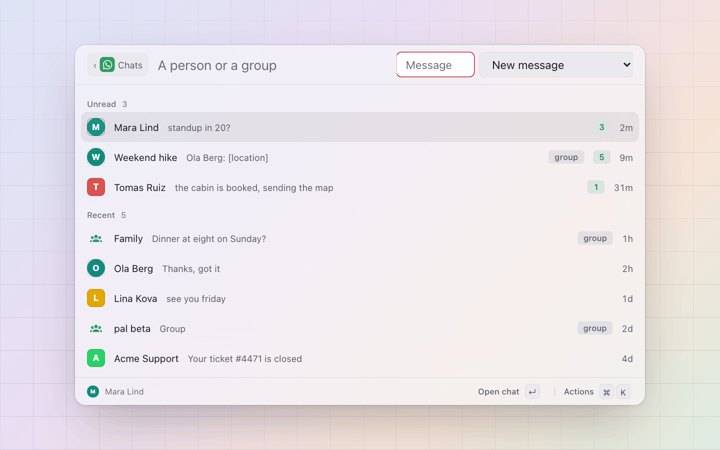Viewport: 720px width, 450px height.
Task: Click the Family group people icon
Action: (x=96, y=238)
